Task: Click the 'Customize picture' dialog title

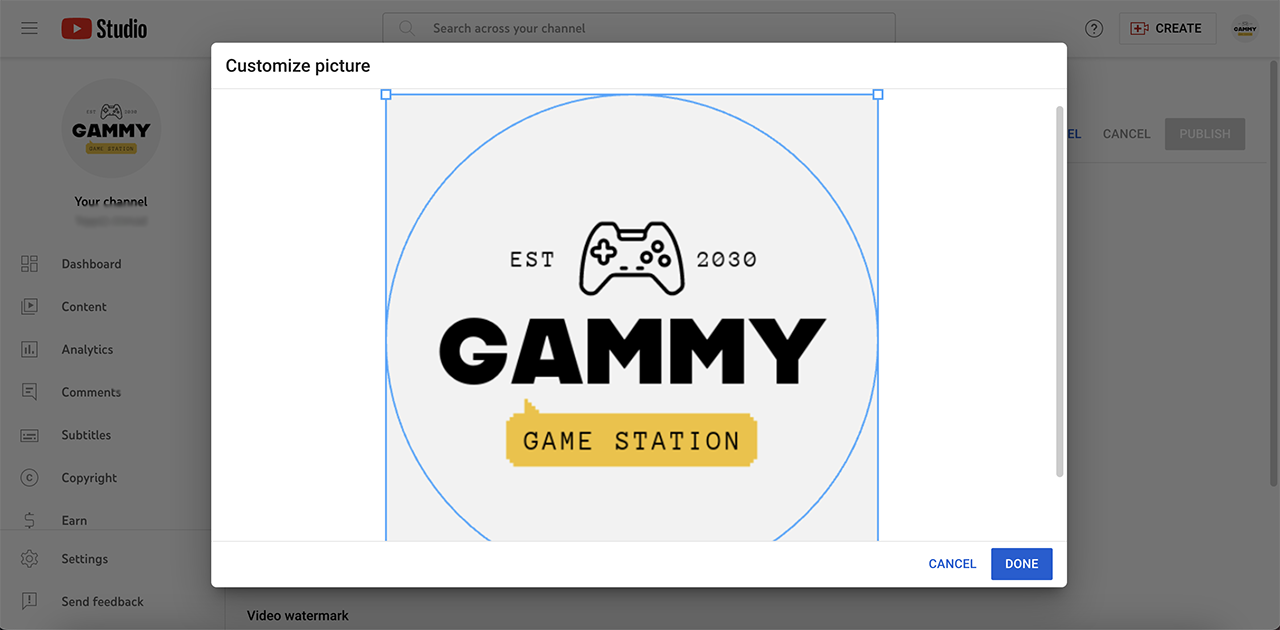Action: tap(298, 66)
